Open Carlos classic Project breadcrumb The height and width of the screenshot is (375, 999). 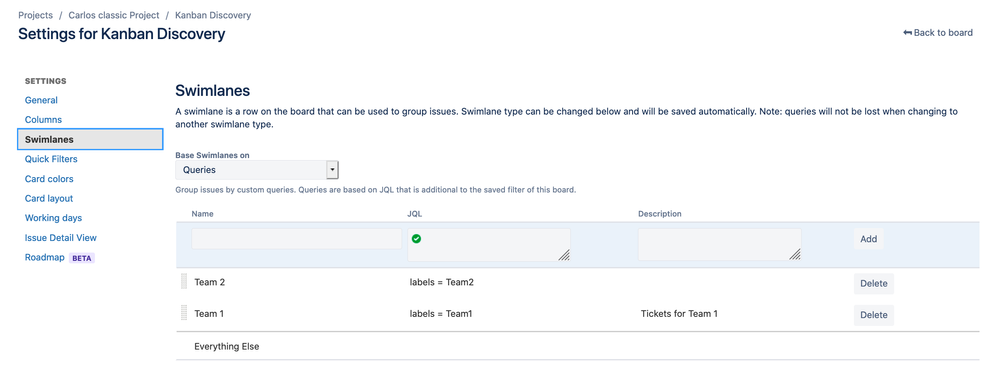coord(114,15)
